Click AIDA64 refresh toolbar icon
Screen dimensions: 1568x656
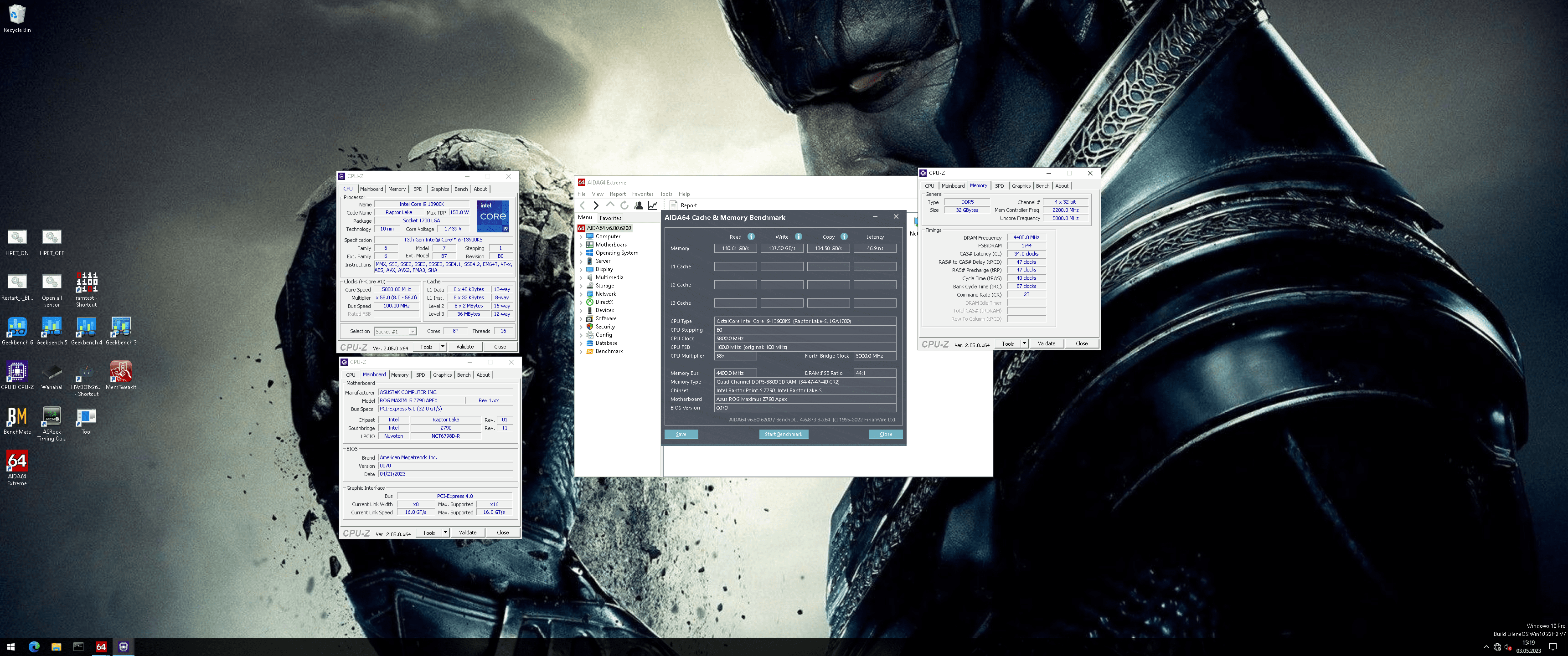click(x=624, y=206)
